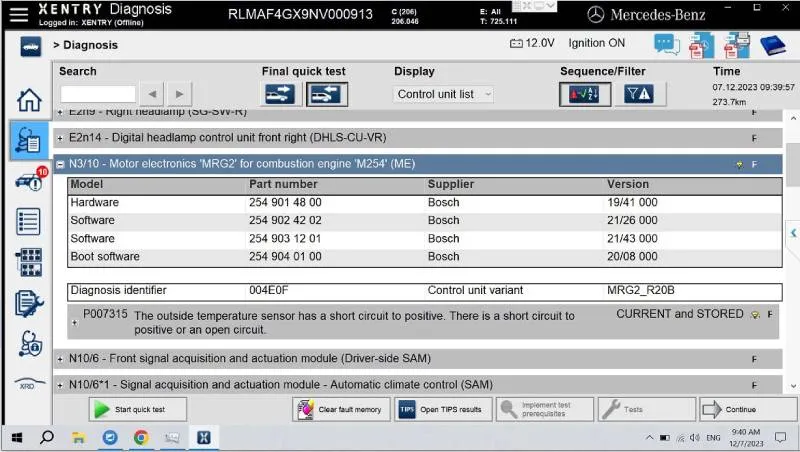Screen dimensions: 800x452
Task: Click the Tests wrench button
Action: (646, 409)
